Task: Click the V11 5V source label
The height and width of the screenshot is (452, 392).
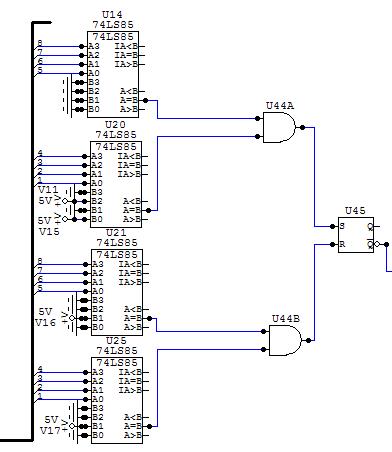Action: click(x=48, y=190)
